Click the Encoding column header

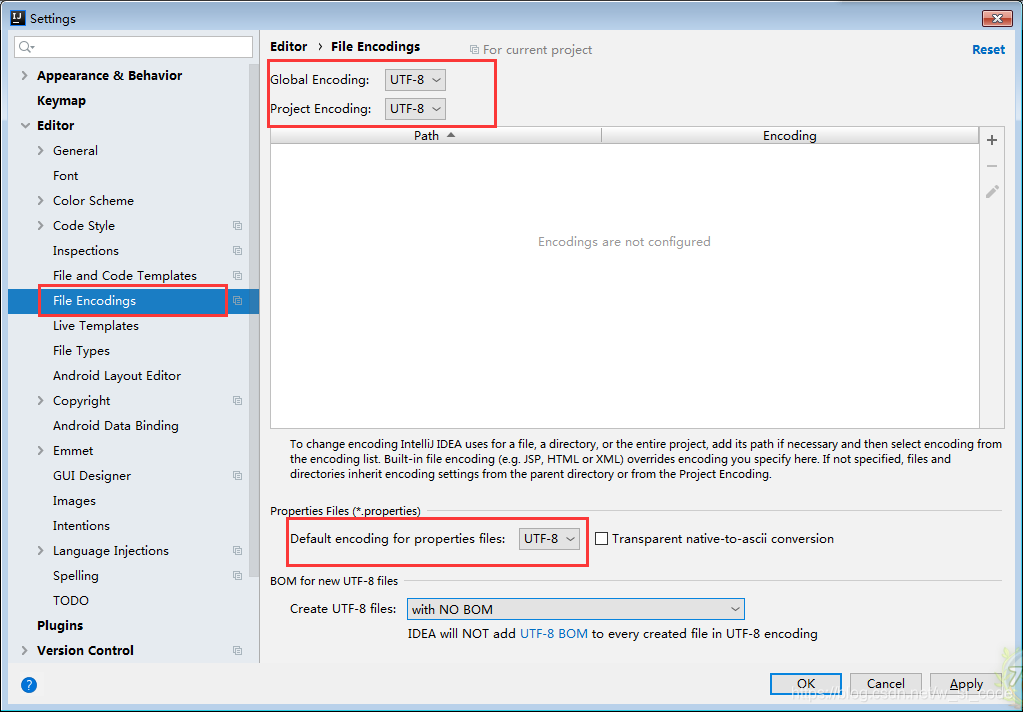(789, 135)
